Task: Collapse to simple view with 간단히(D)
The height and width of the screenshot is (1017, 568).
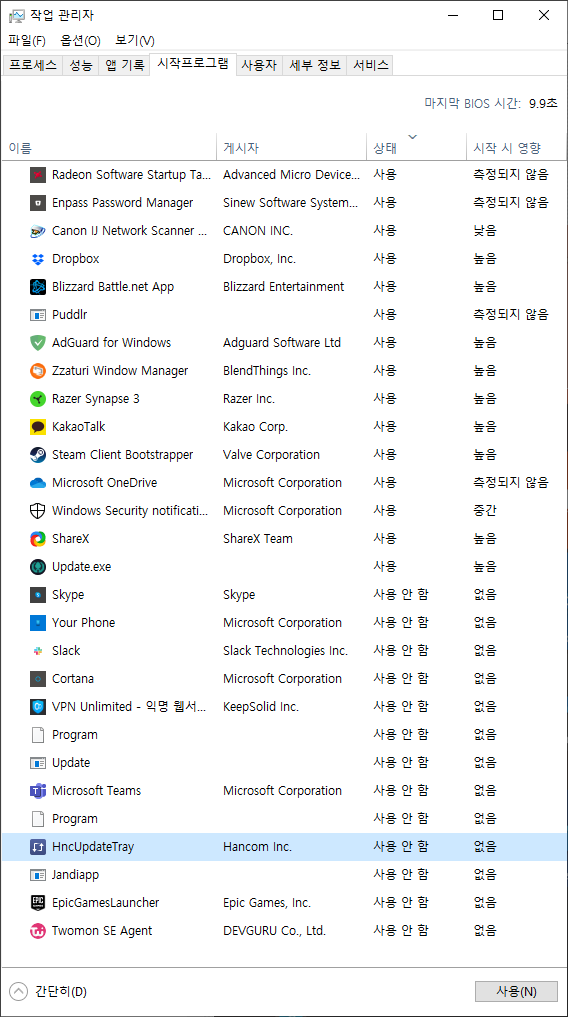Action: (x=49, y=991)
